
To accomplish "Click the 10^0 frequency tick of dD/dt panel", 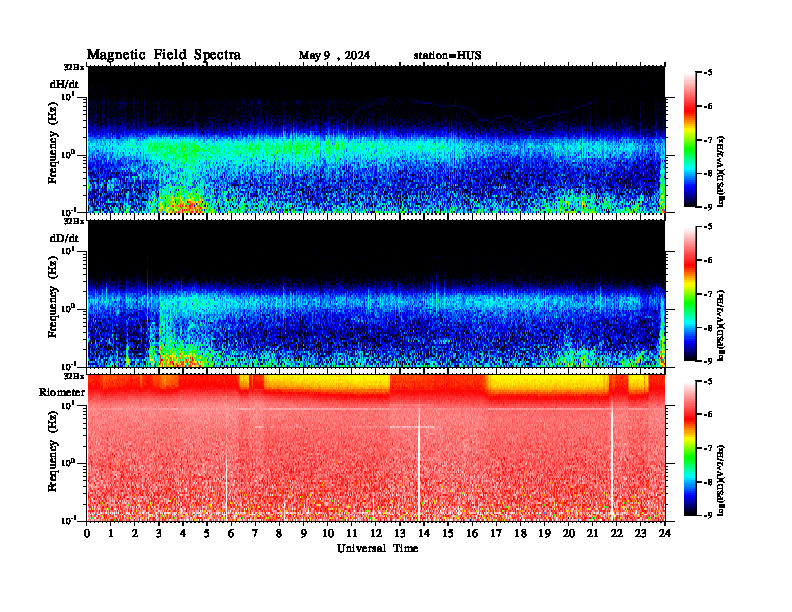I will [x=68, y=308].
